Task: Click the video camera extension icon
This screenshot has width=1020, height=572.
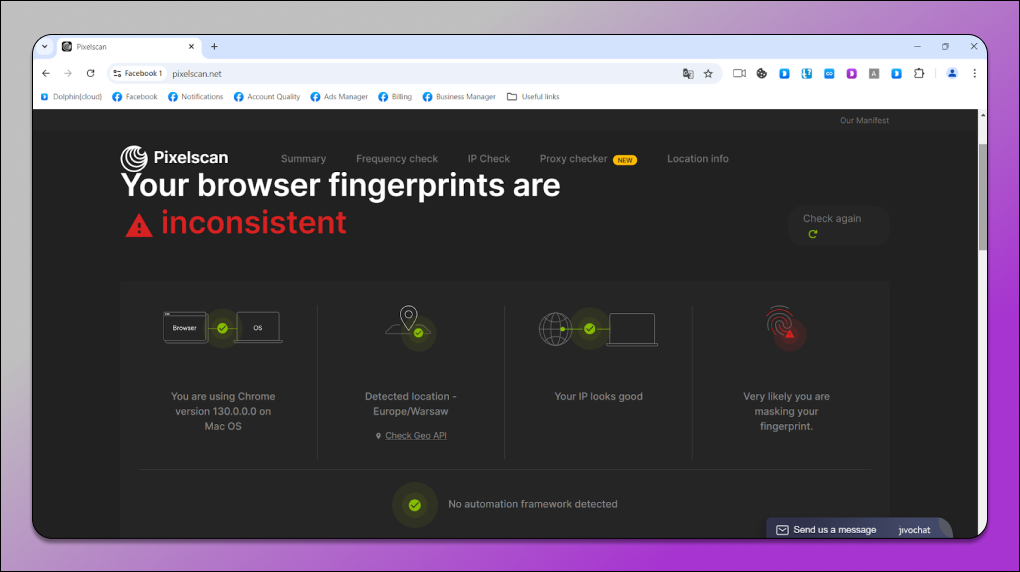Action: 739,73
